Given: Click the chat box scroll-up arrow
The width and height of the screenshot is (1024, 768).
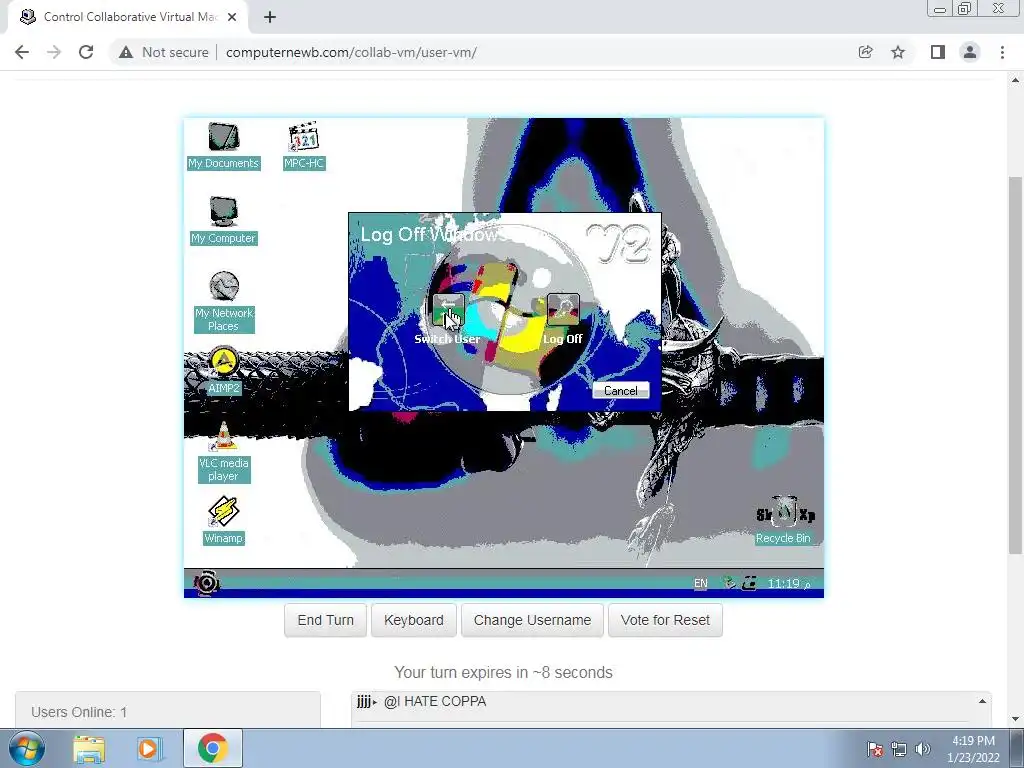Looking at the screenshot, I should (x=982, y=701).
